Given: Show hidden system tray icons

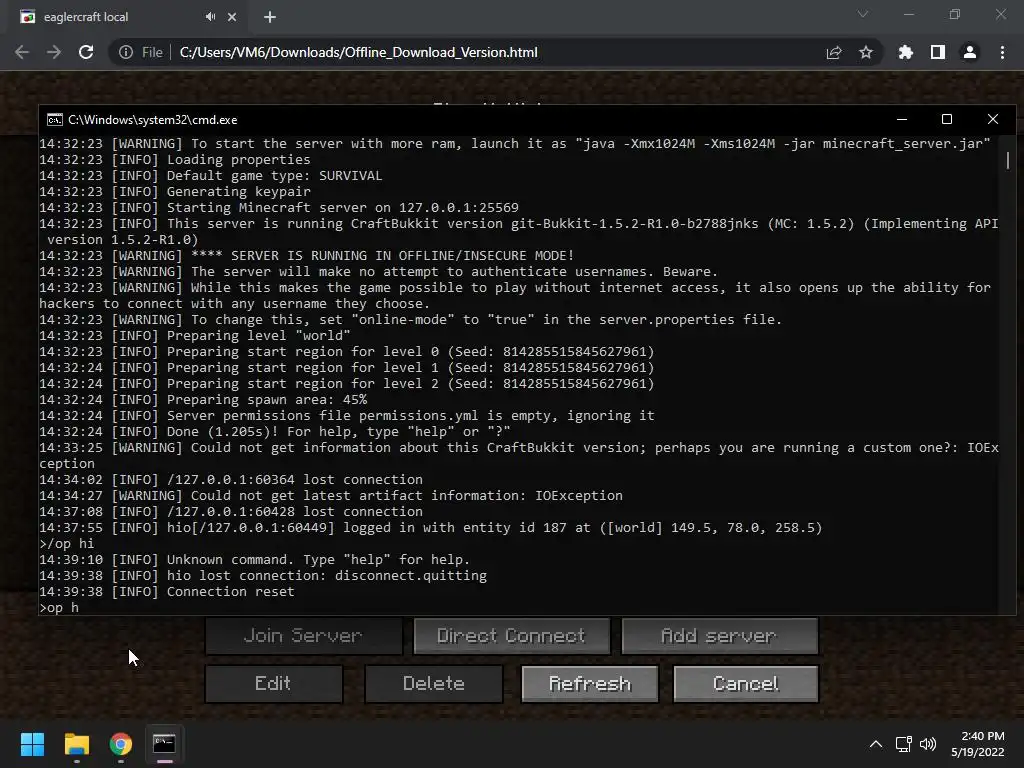Looking at the screenshot, I should [876, 744].
